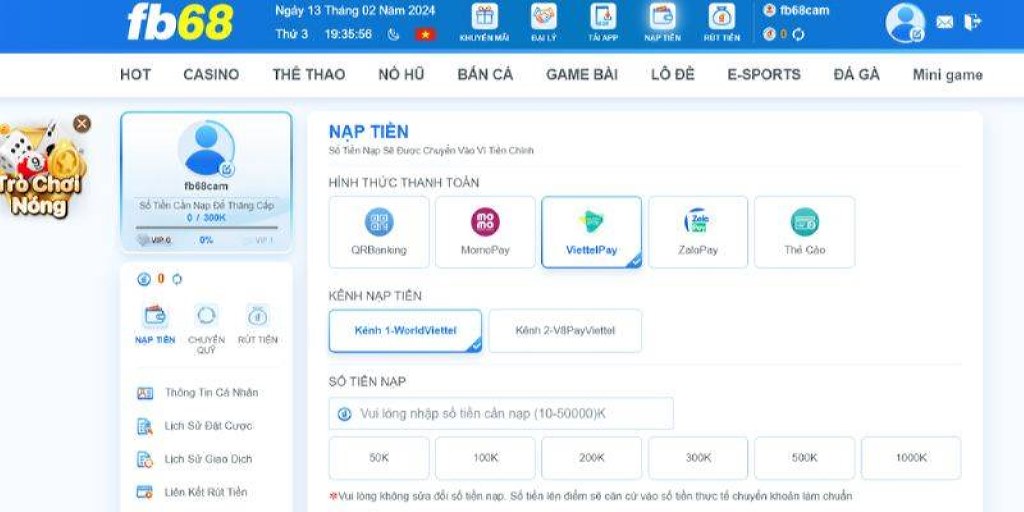Refresh the balance in header
The image size is (1024, 512).
(x=799, y=34)
